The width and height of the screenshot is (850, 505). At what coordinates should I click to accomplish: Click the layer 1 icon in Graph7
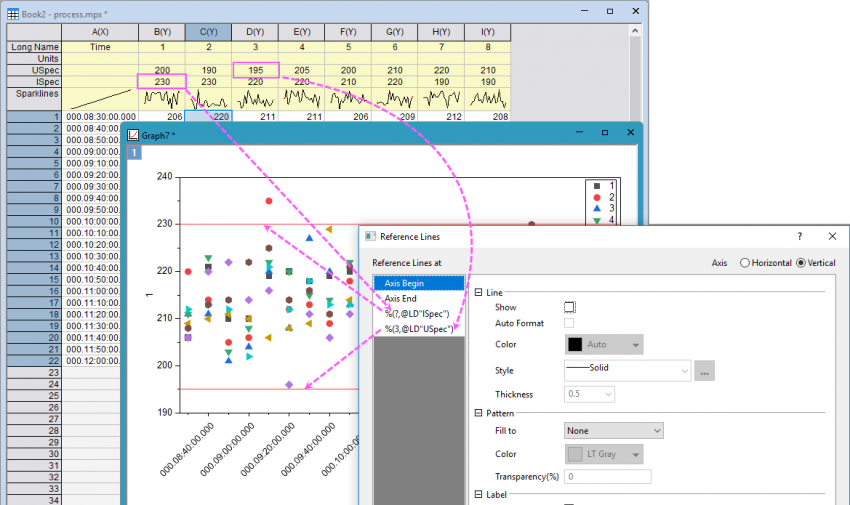(134, 153)
